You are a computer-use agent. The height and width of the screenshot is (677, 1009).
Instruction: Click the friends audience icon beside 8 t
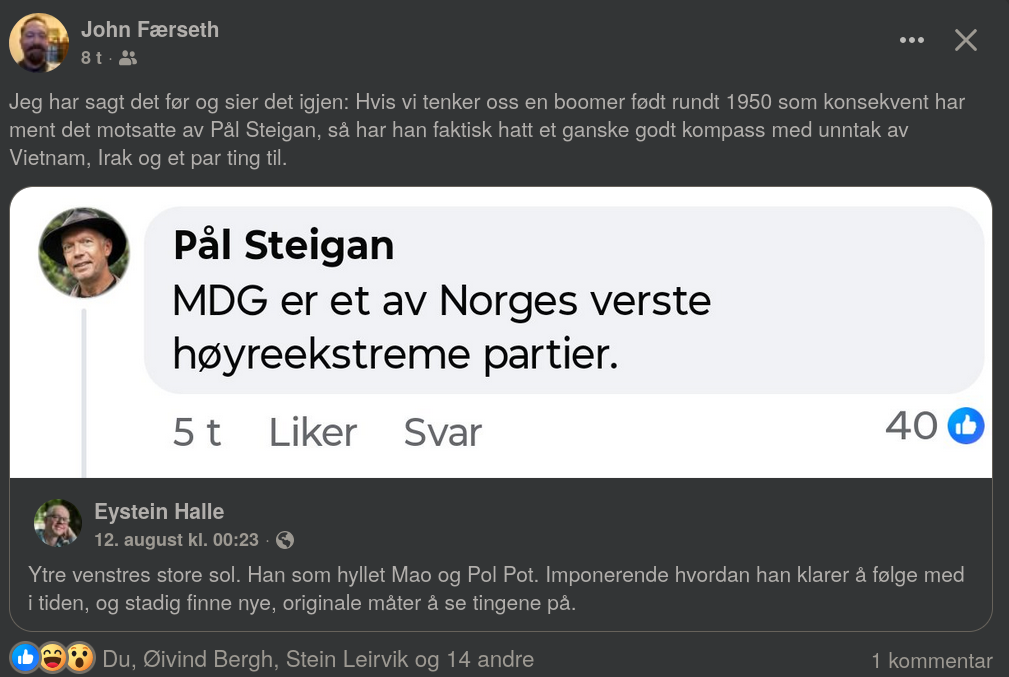click(128, 58)
